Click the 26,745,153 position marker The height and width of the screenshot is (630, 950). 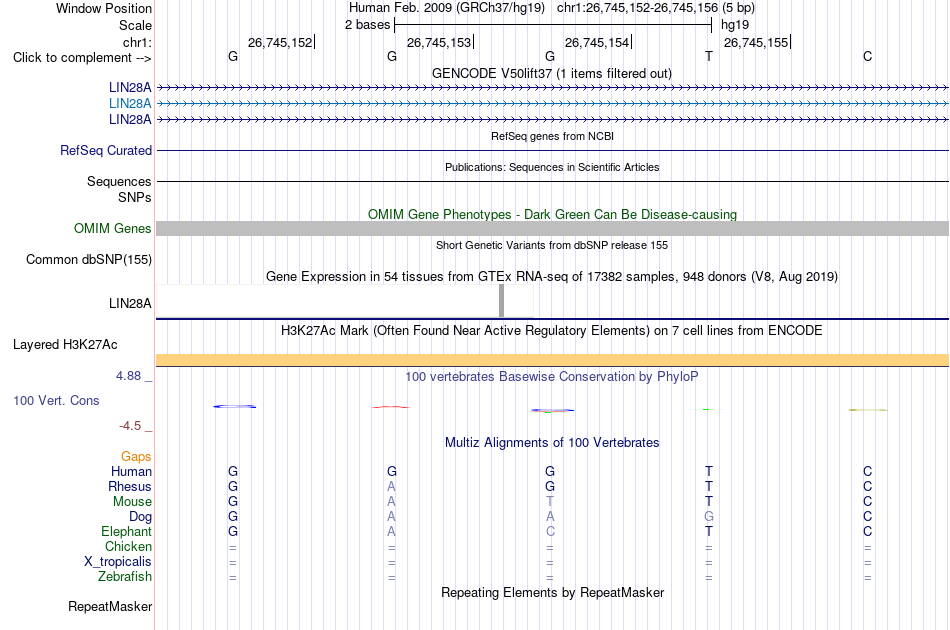coord(439,42)
